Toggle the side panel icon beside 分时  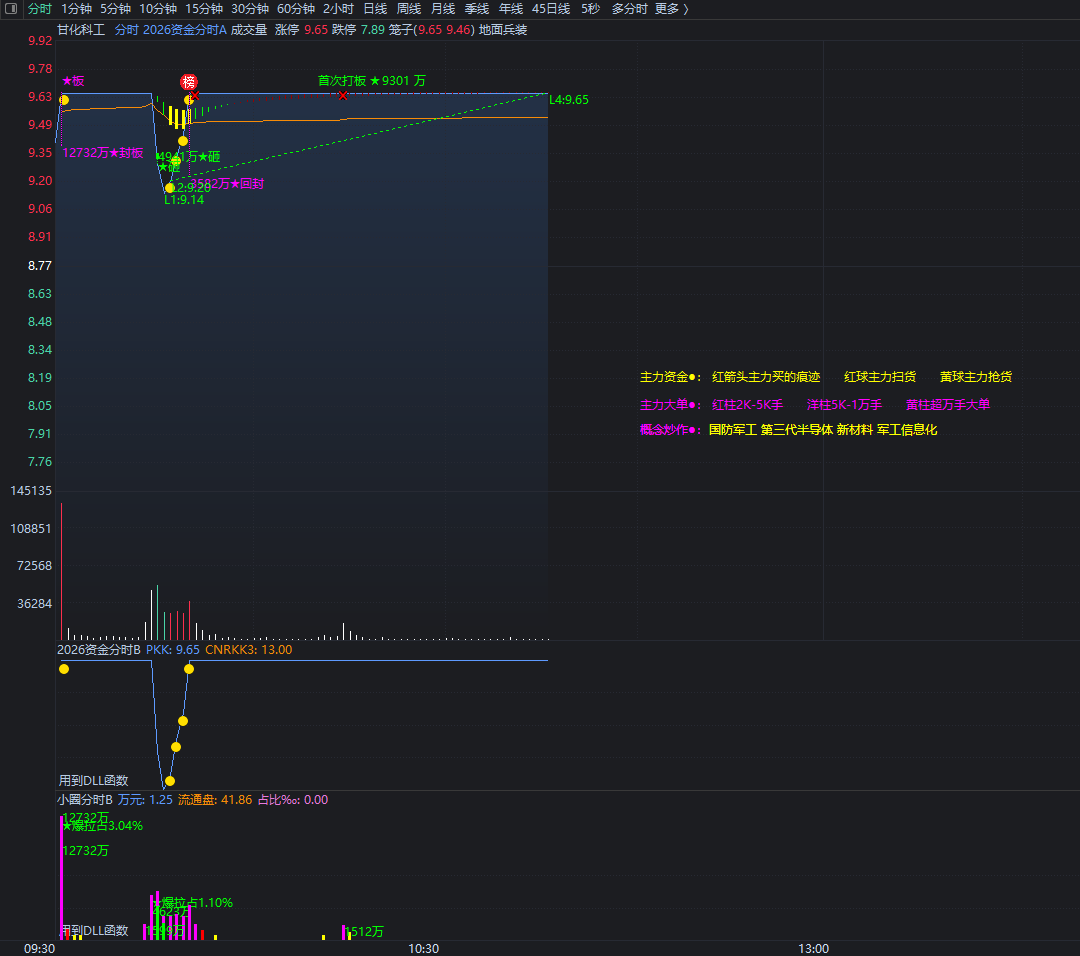[x=11, y=8]
